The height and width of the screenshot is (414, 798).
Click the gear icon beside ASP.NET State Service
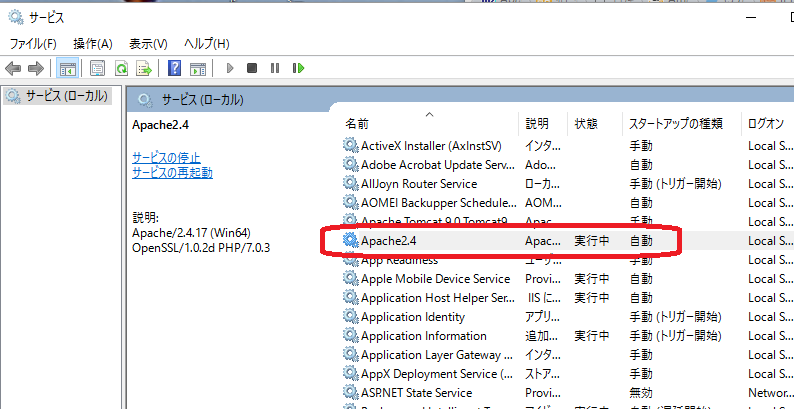(350, 392)
